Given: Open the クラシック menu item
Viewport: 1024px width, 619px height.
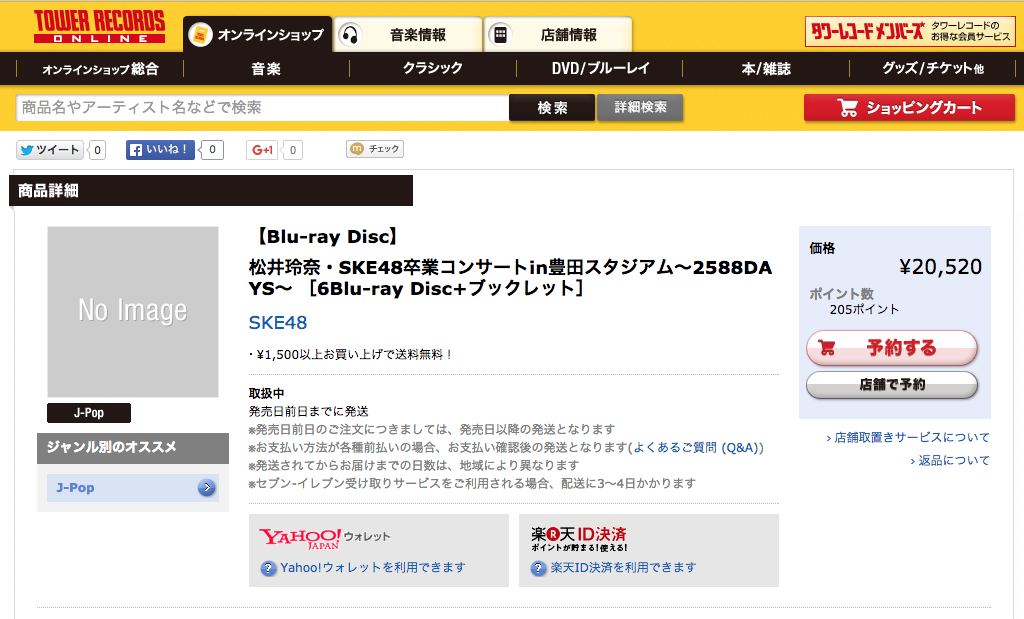Looking at the screenshot, I should pyautogui.click(x=433, y=69).
